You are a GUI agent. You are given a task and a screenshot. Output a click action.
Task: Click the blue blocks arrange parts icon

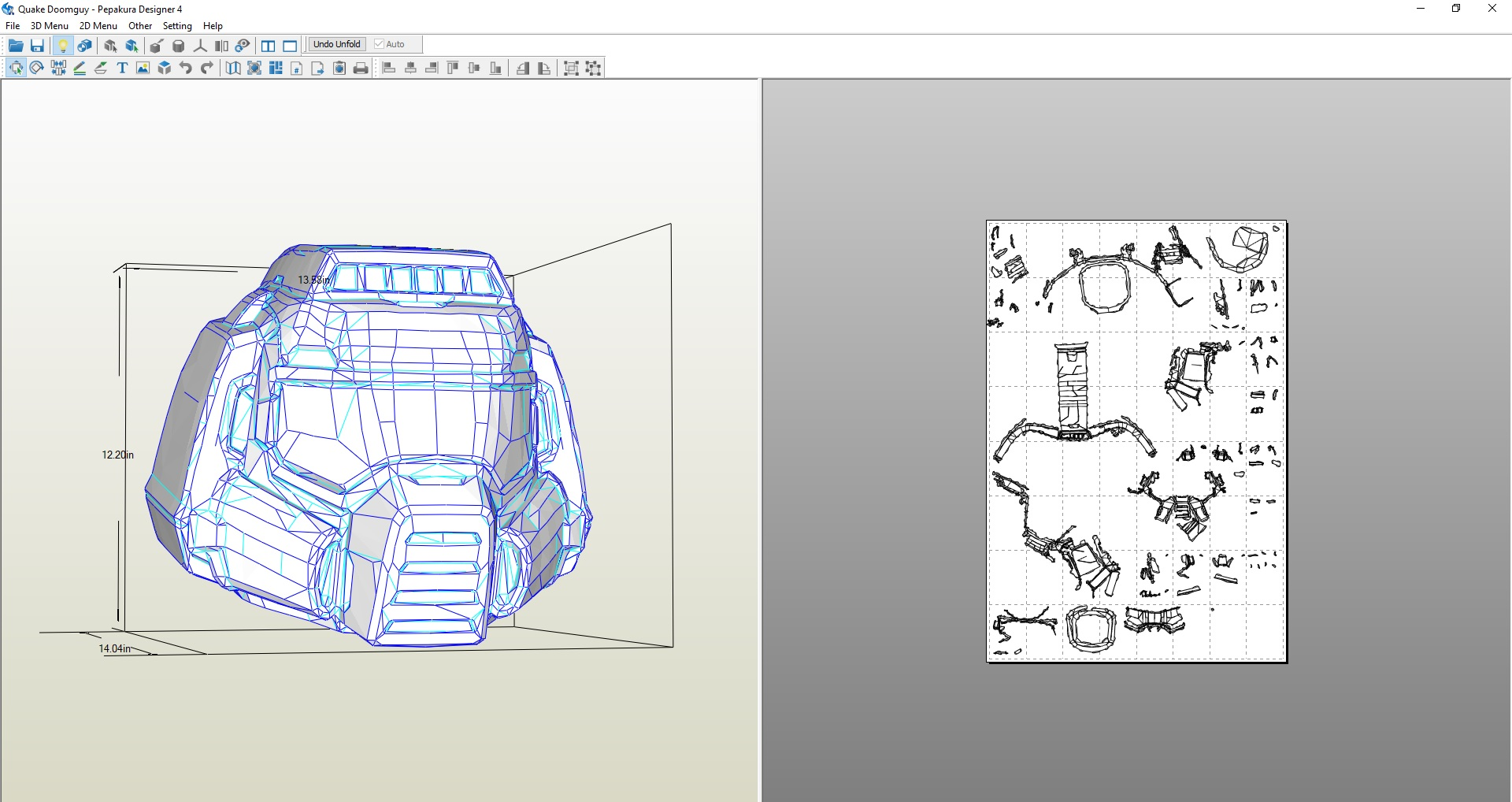(x=276, y=68)
